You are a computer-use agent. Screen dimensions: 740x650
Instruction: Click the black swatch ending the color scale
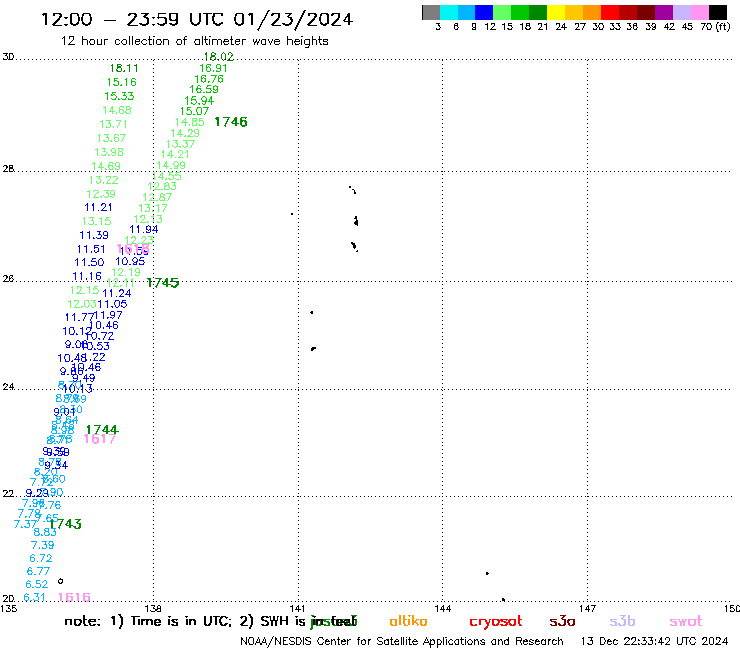718,12
